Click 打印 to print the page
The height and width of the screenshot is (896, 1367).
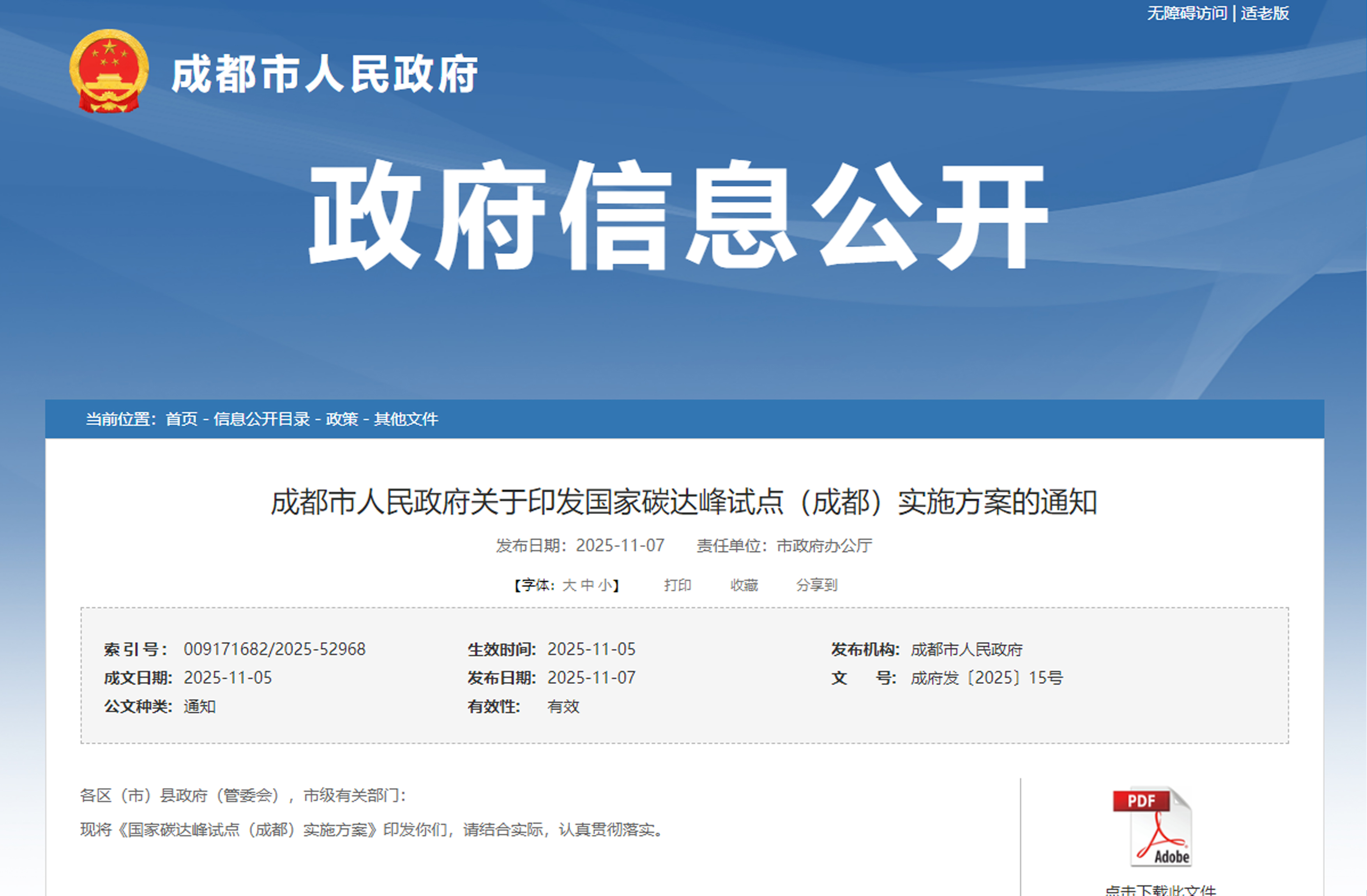click(678, 585)
